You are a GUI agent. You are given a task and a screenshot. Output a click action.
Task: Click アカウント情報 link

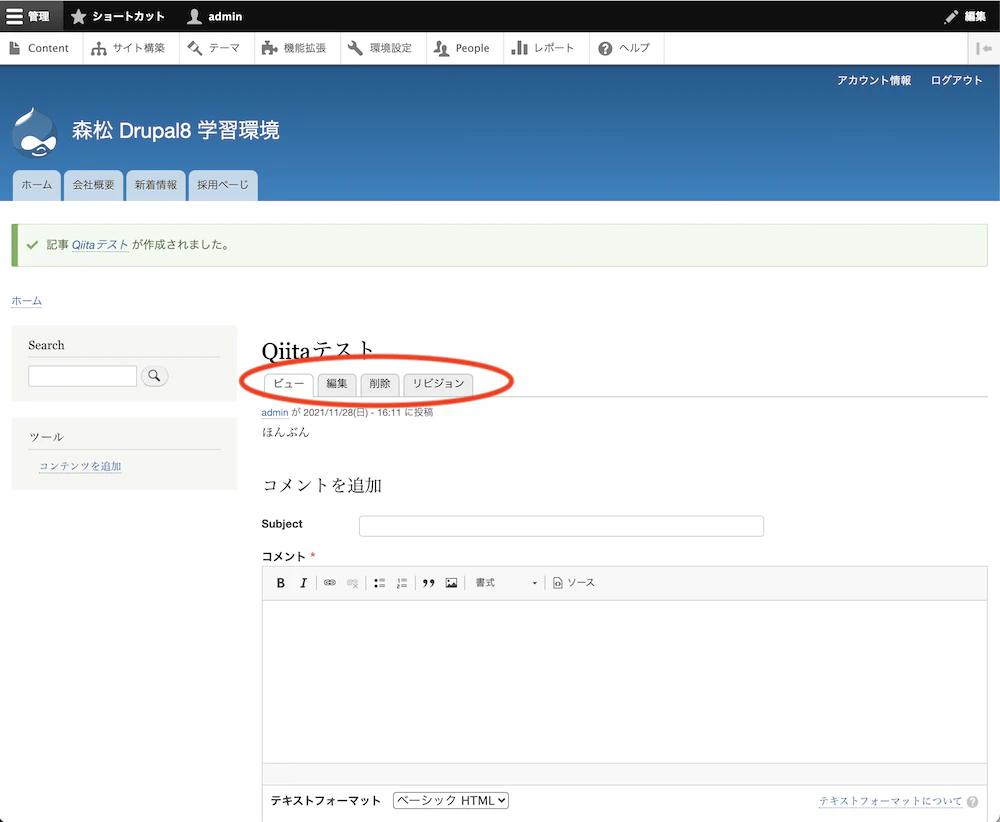pyautogui.click(x=874, y=80)
